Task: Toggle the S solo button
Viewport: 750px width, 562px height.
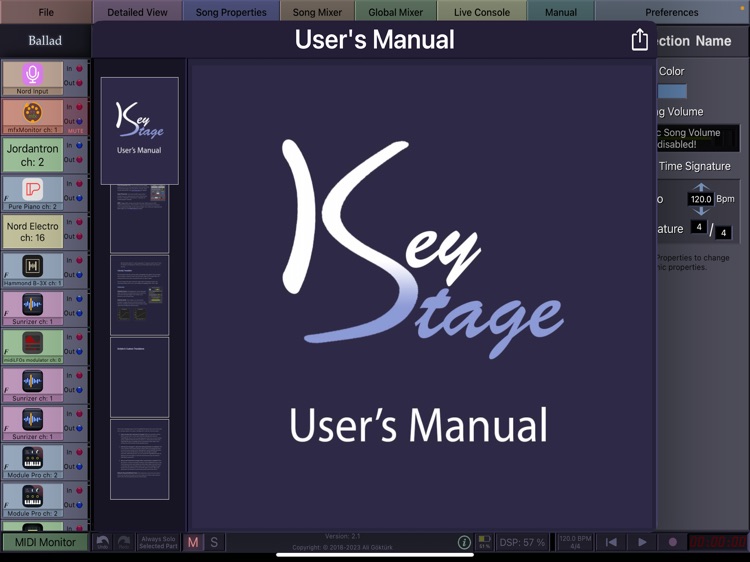Action: pyautogui.click(x=214, y=542)
